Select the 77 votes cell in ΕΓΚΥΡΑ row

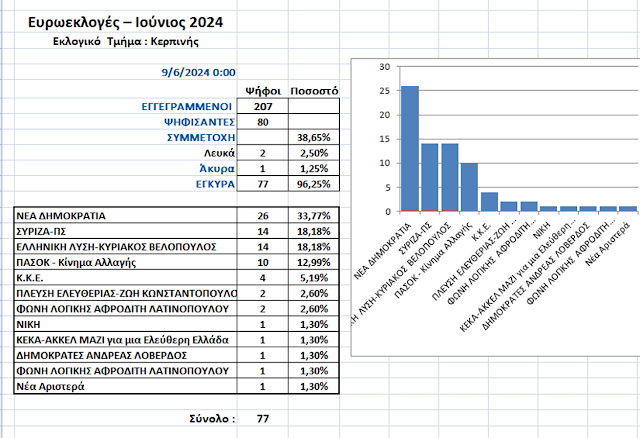pyautogui.click(x=263, y=184)
